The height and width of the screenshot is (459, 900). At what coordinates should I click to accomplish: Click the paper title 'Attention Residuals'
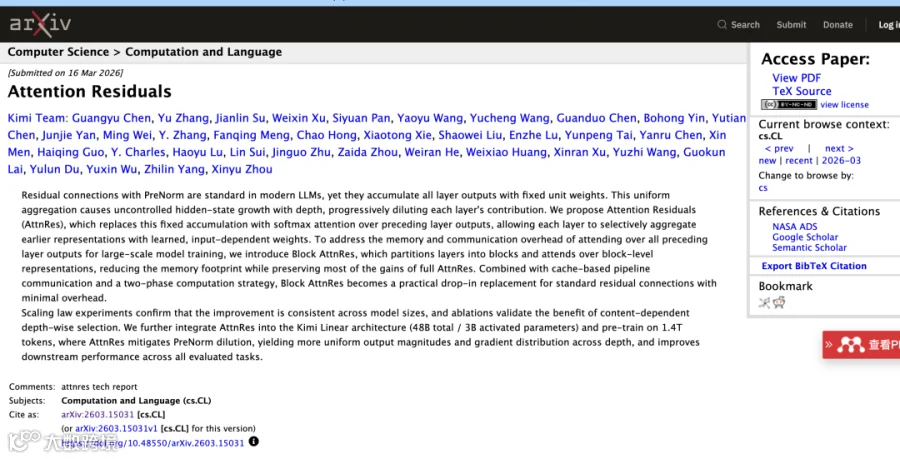pos(90,92)
